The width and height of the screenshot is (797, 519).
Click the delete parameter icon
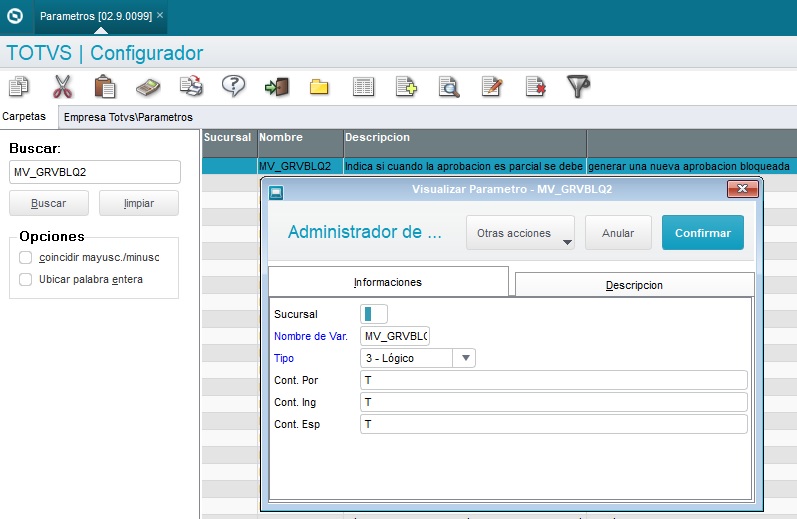point(536,86)
